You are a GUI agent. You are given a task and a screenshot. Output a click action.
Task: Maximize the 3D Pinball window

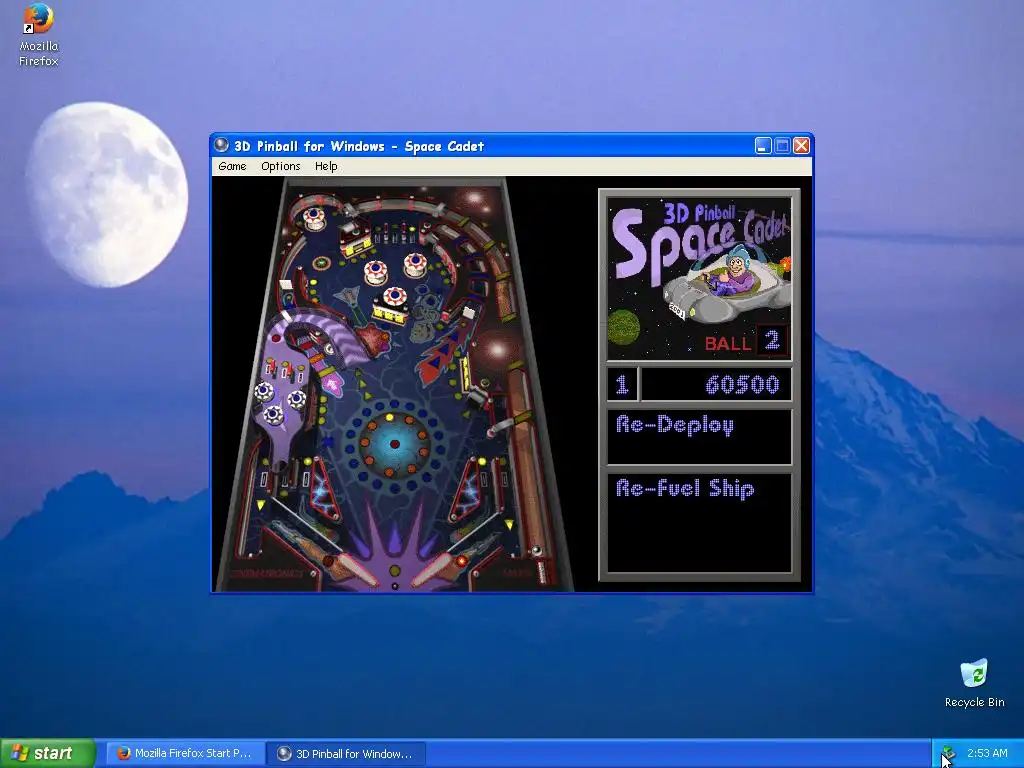[782, 146]
